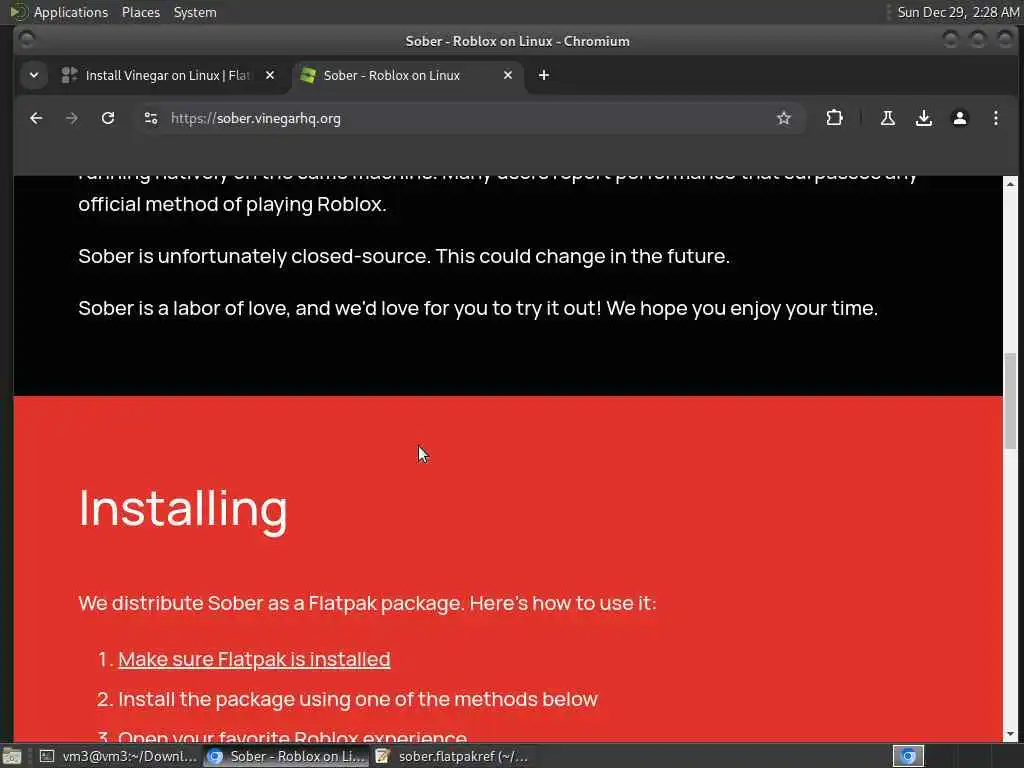1024x768 pixels.
Task: Click the forward navigation arrow
Action: click(72, 118)
